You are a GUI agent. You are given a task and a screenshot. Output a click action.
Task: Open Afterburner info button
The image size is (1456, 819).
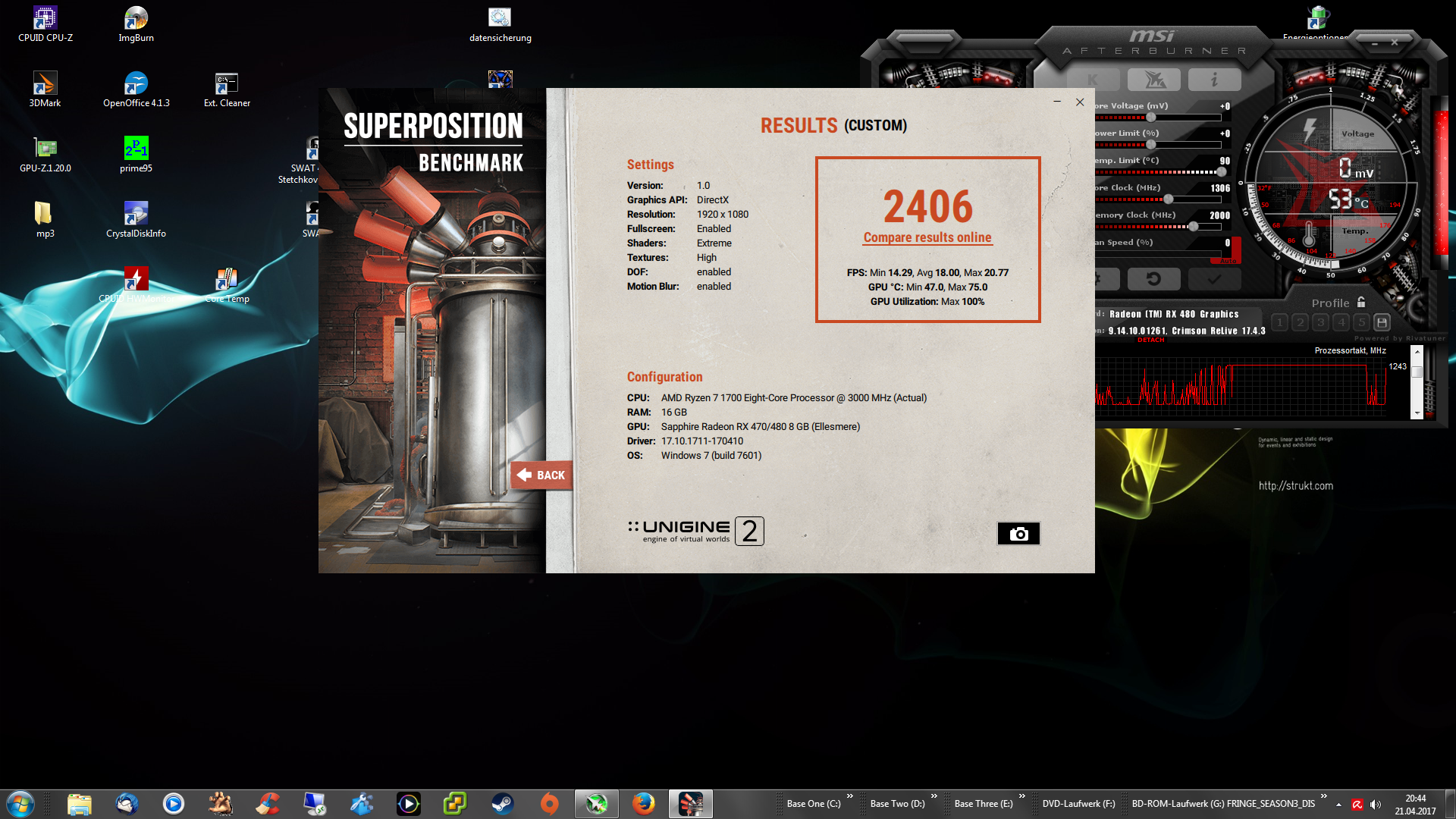(x=1214, y=80)
